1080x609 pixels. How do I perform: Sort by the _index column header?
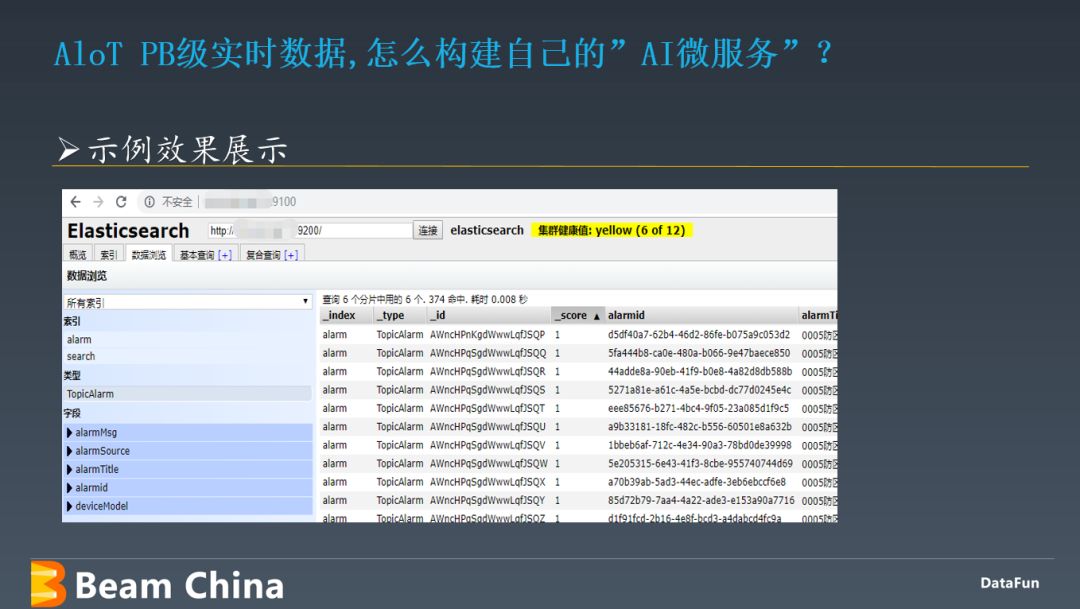(x=346, y=315)
